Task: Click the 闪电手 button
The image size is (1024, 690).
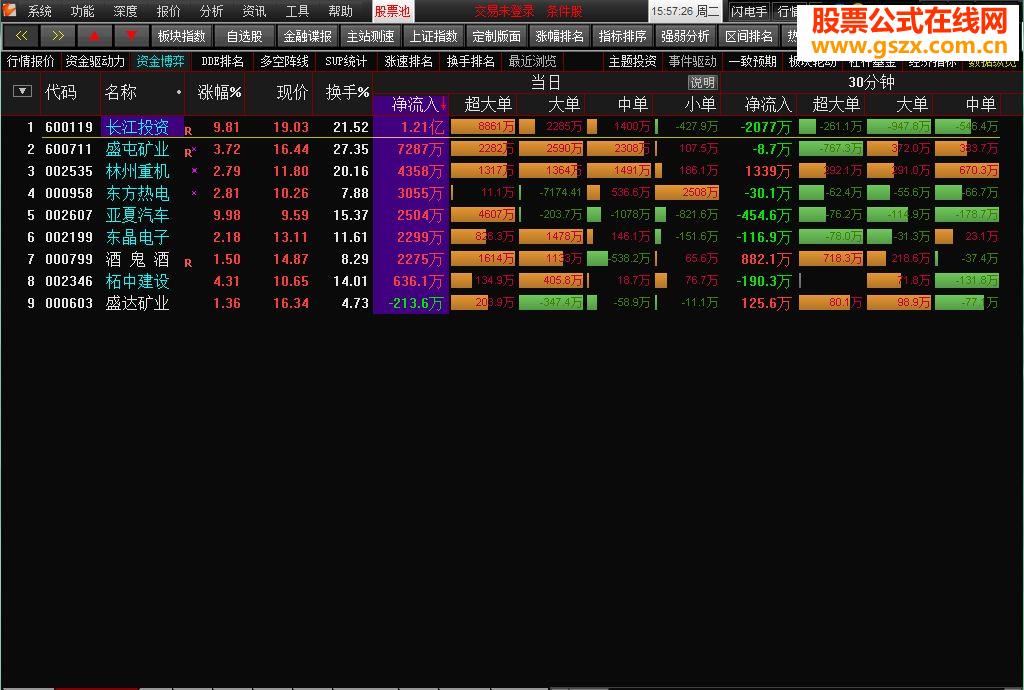Action: click(749, 11)
